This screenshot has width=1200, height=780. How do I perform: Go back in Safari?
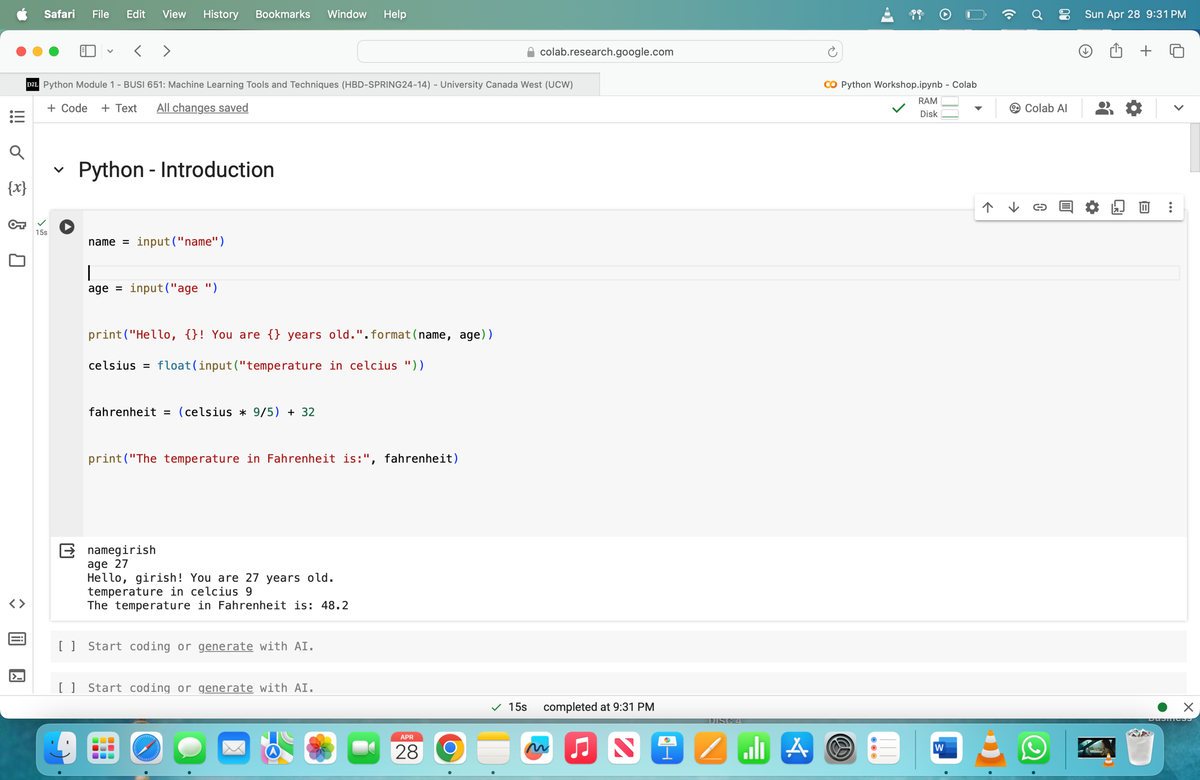tap(140, 50)
